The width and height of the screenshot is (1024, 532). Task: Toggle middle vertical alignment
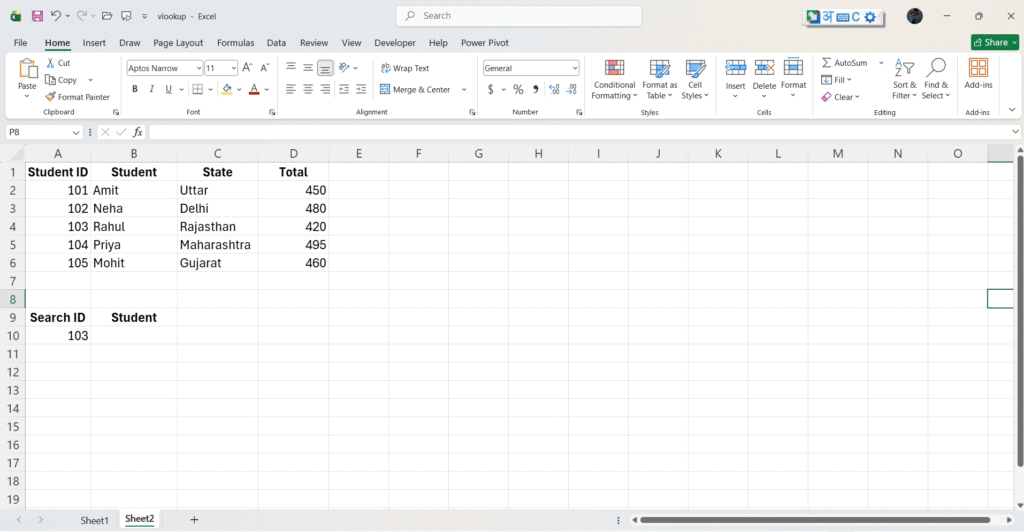point(308,67)
